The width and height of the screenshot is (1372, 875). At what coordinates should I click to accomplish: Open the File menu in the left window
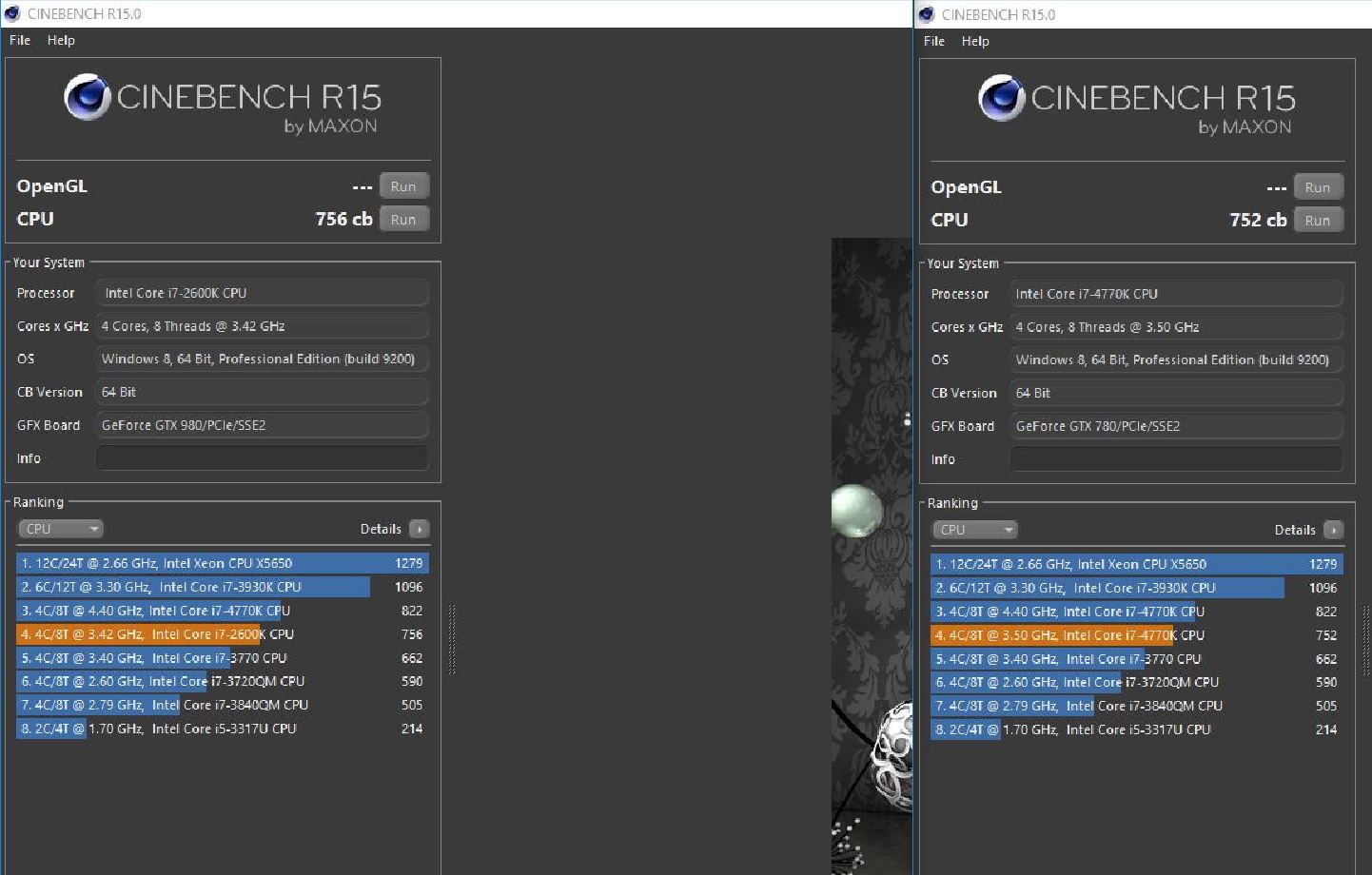click(x=20, y=40)
